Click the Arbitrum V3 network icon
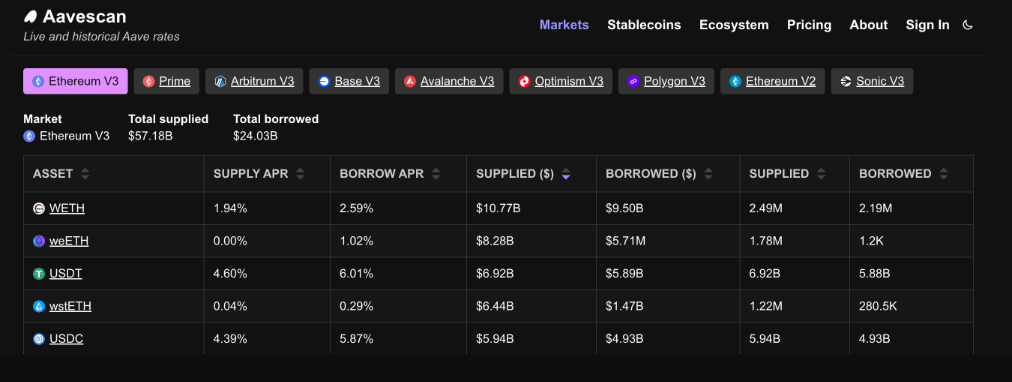Viewport: 1012px width, 382px height. (220, 81)
